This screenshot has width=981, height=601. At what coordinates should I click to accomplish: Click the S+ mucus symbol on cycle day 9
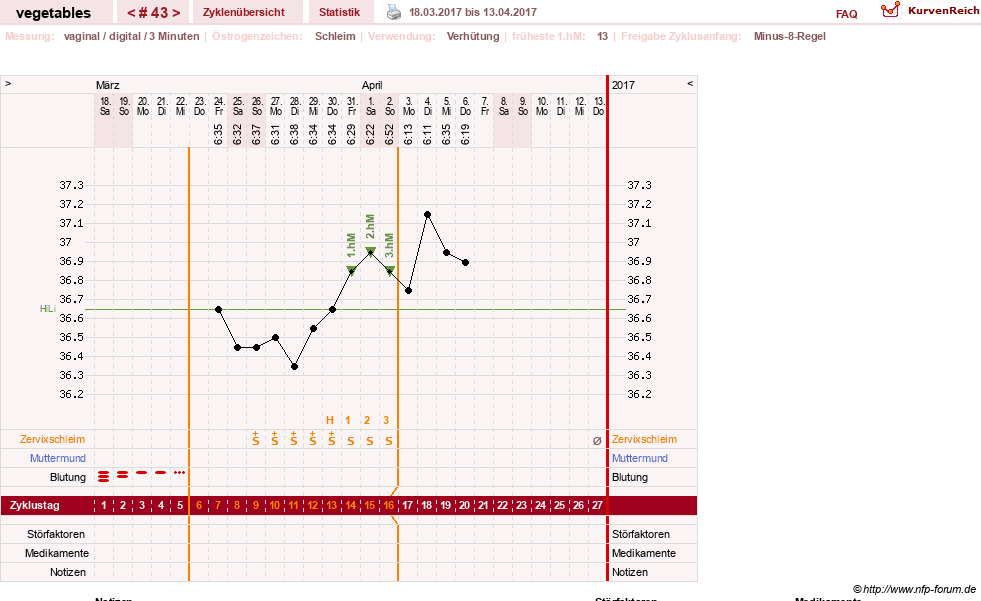[256, 438]
